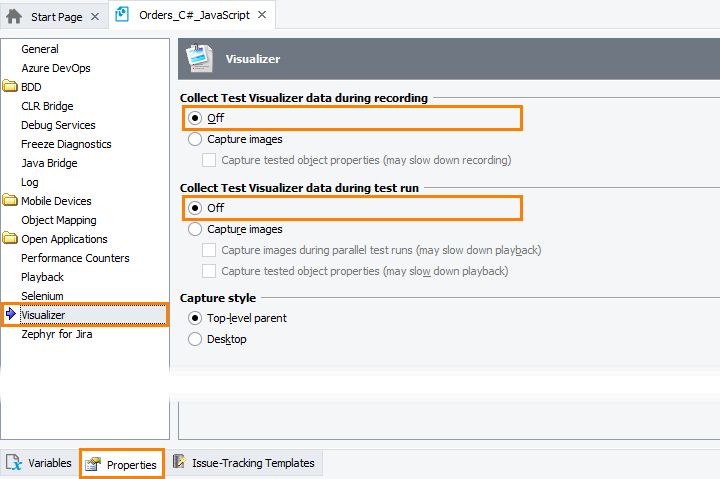
Task: Switch to the Start Page tab
Action: (57, 17)
